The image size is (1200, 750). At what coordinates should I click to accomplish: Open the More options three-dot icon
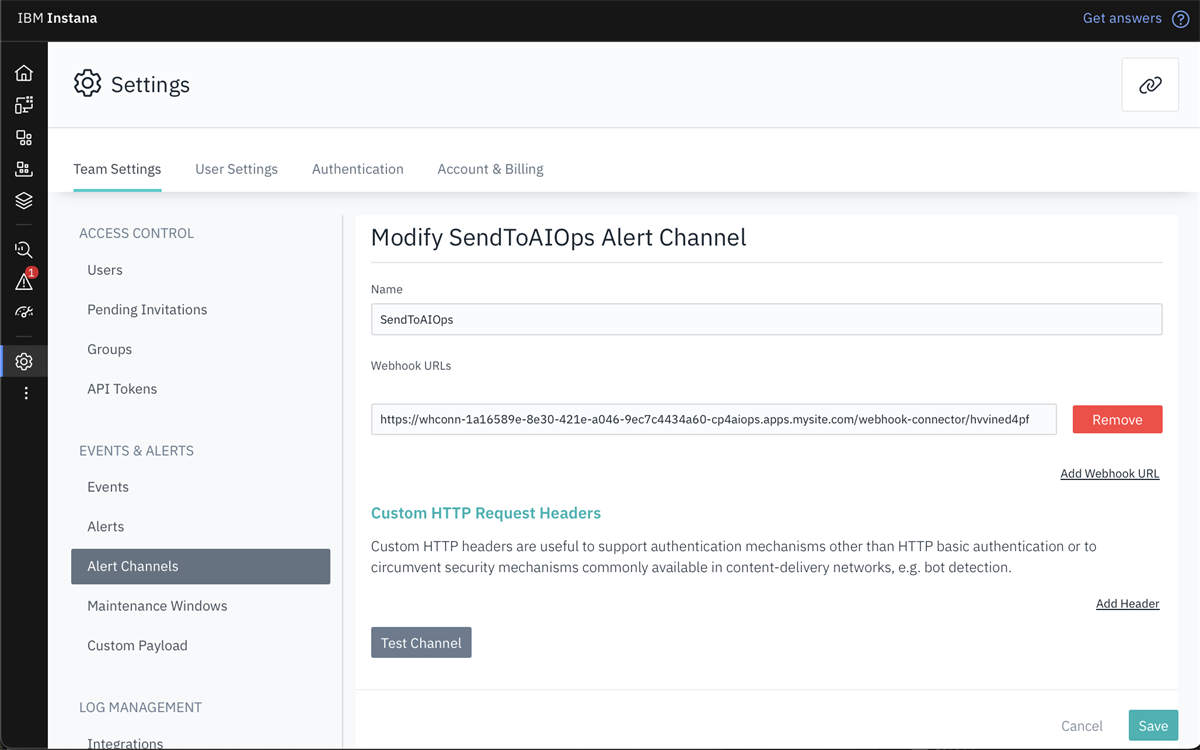[26, 394]
